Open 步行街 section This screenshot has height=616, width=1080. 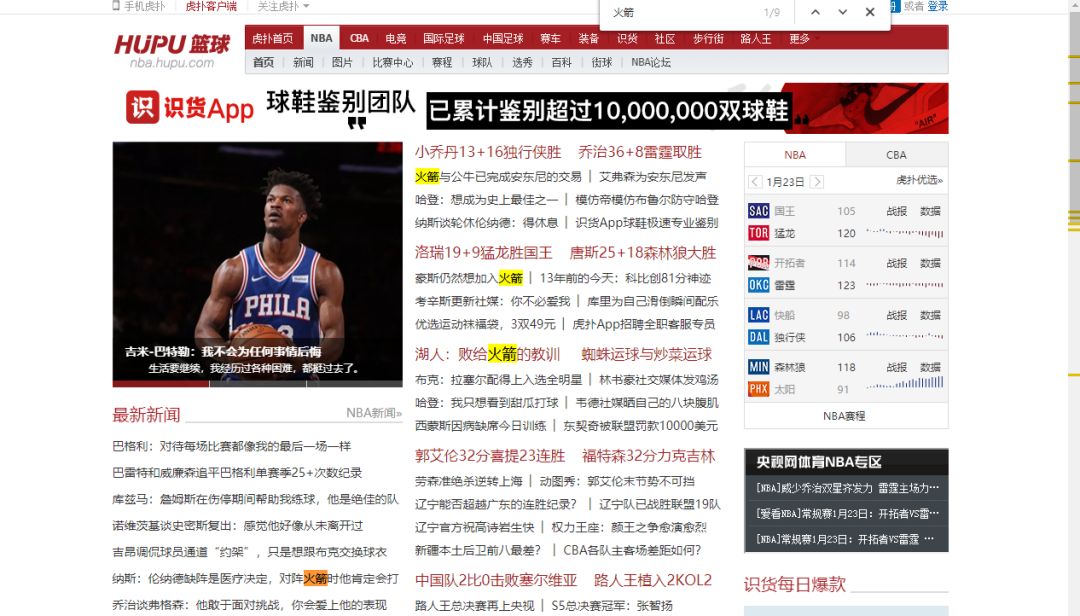[708, 39]
